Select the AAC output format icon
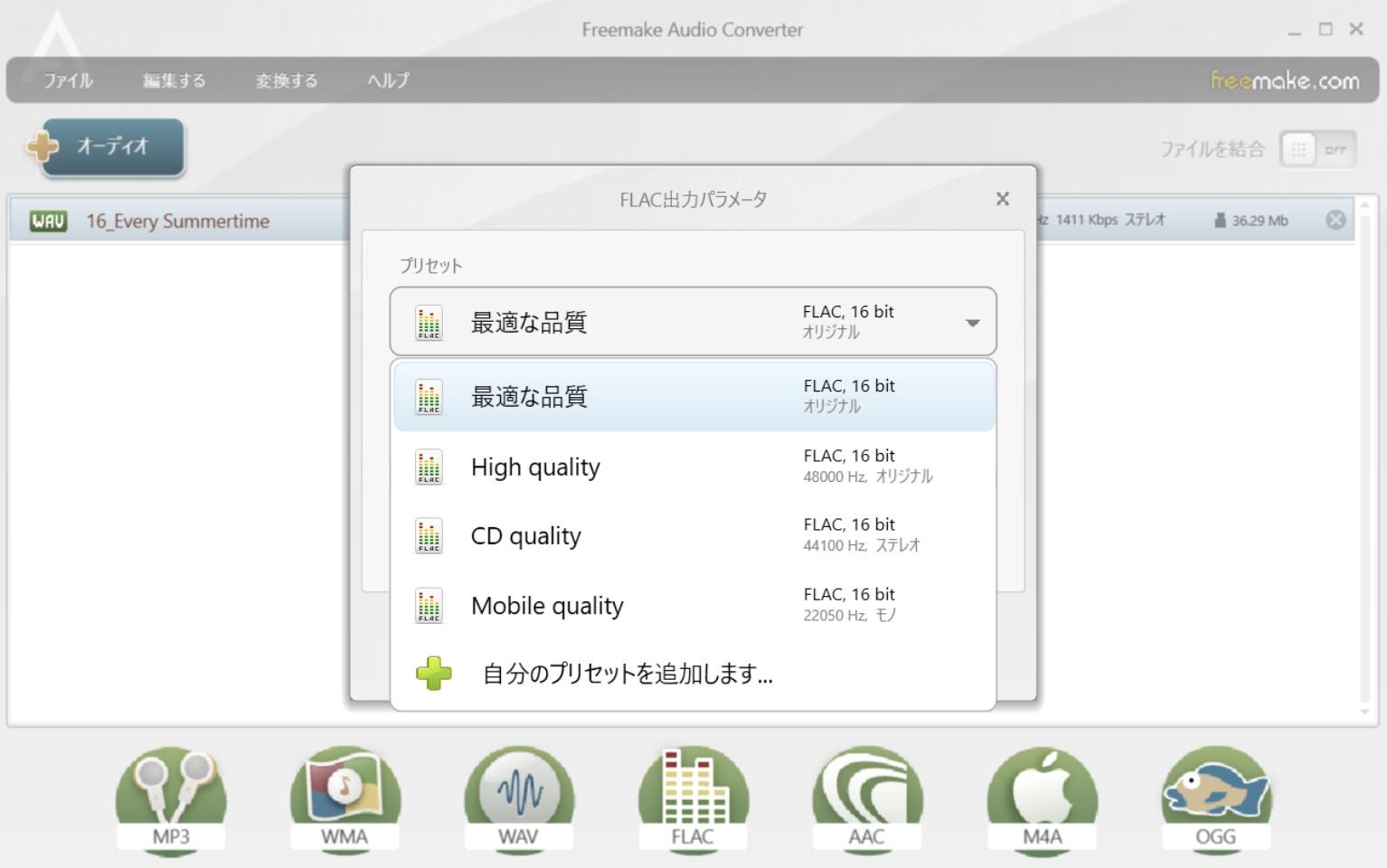Screen dimensions: 1387x868 (x=866, y=796)
